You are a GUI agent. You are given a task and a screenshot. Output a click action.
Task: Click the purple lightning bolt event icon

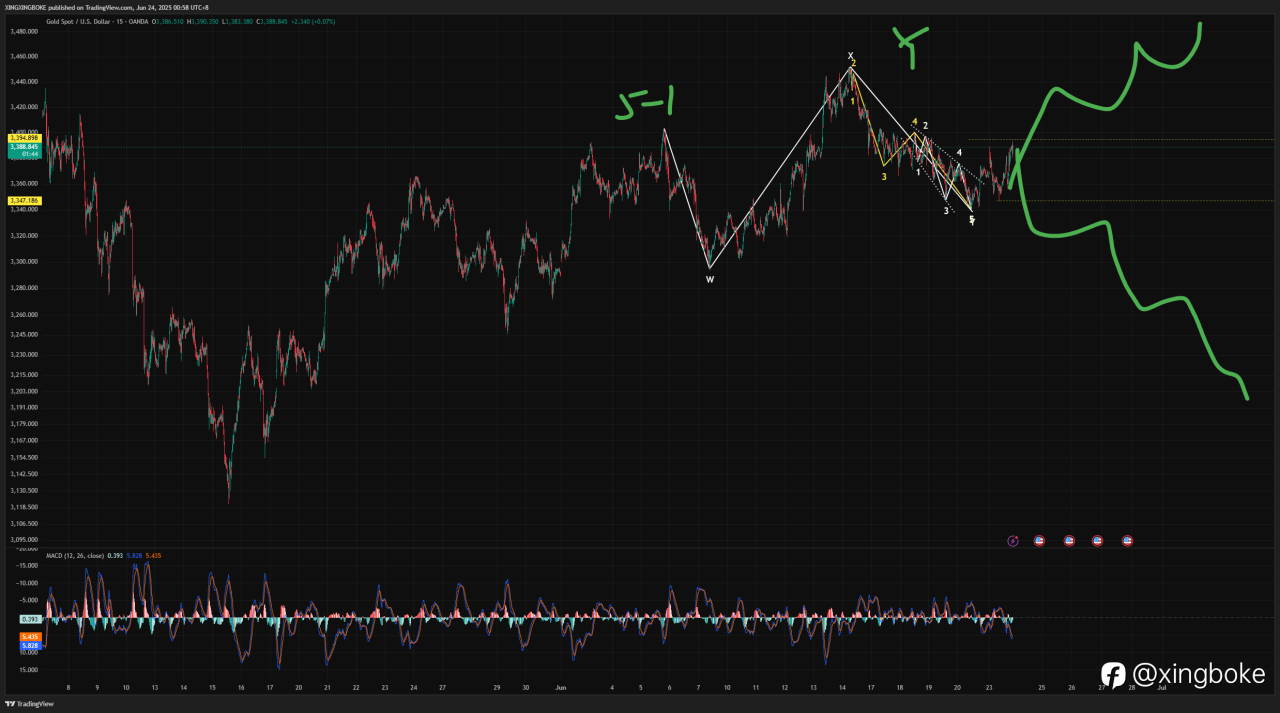(1012, 541)
